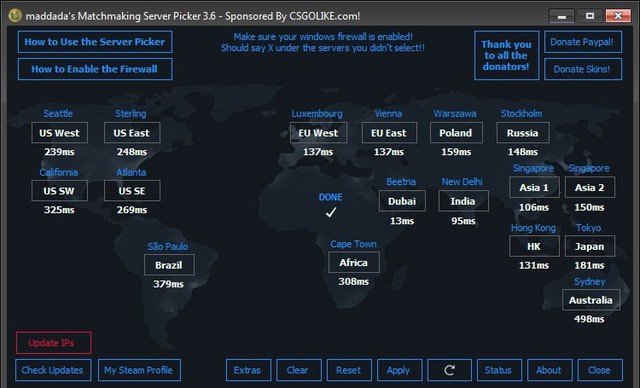Screen dimensions: 640x388
Task: Select the Brazil São Paulo server
Action: [x=169, y=265]
